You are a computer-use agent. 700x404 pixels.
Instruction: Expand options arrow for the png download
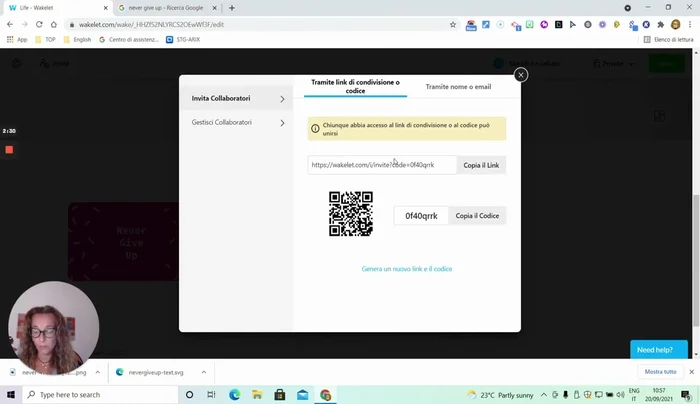pos(97,372)
